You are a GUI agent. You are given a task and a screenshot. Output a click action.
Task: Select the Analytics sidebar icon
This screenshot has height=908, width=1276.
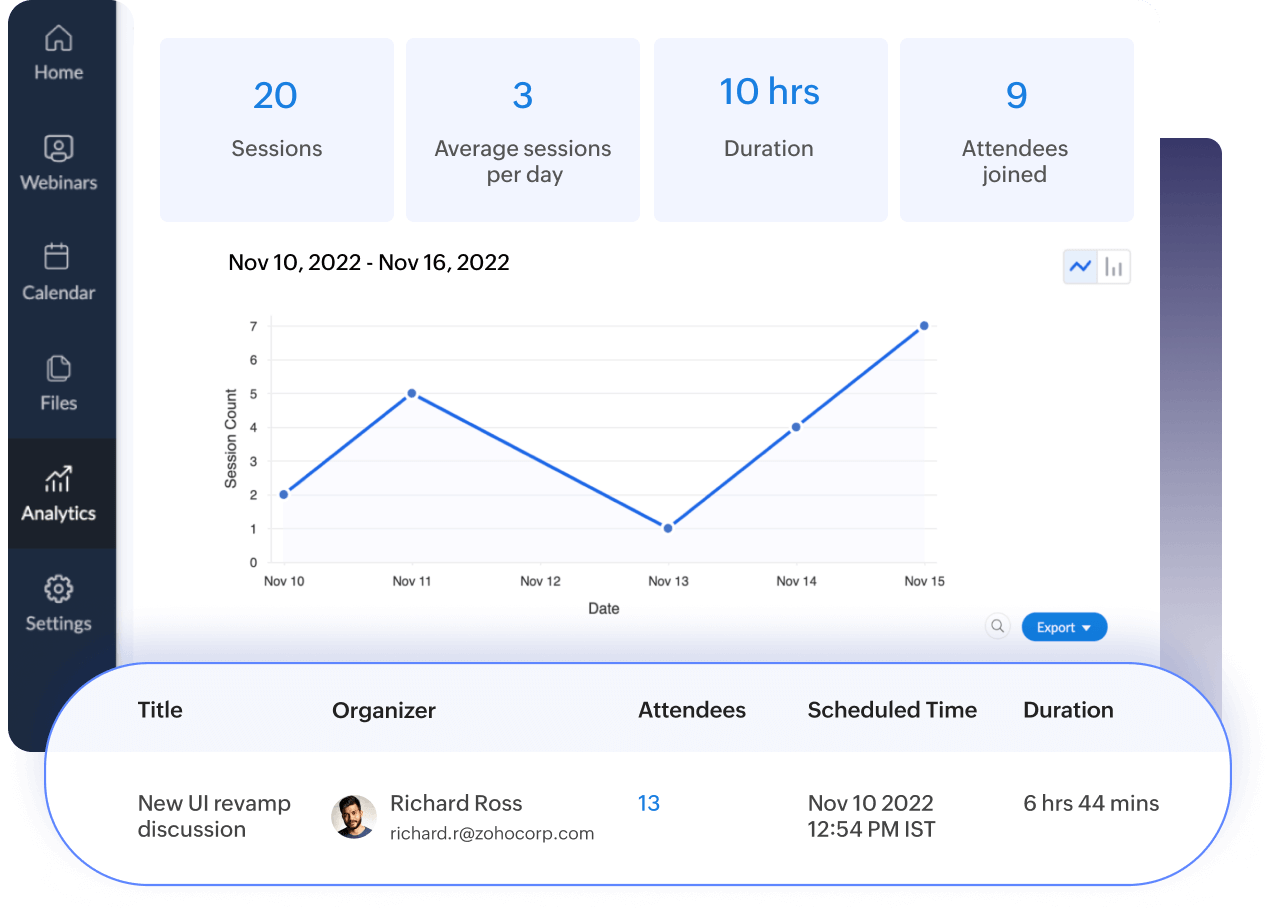[59, 478]
